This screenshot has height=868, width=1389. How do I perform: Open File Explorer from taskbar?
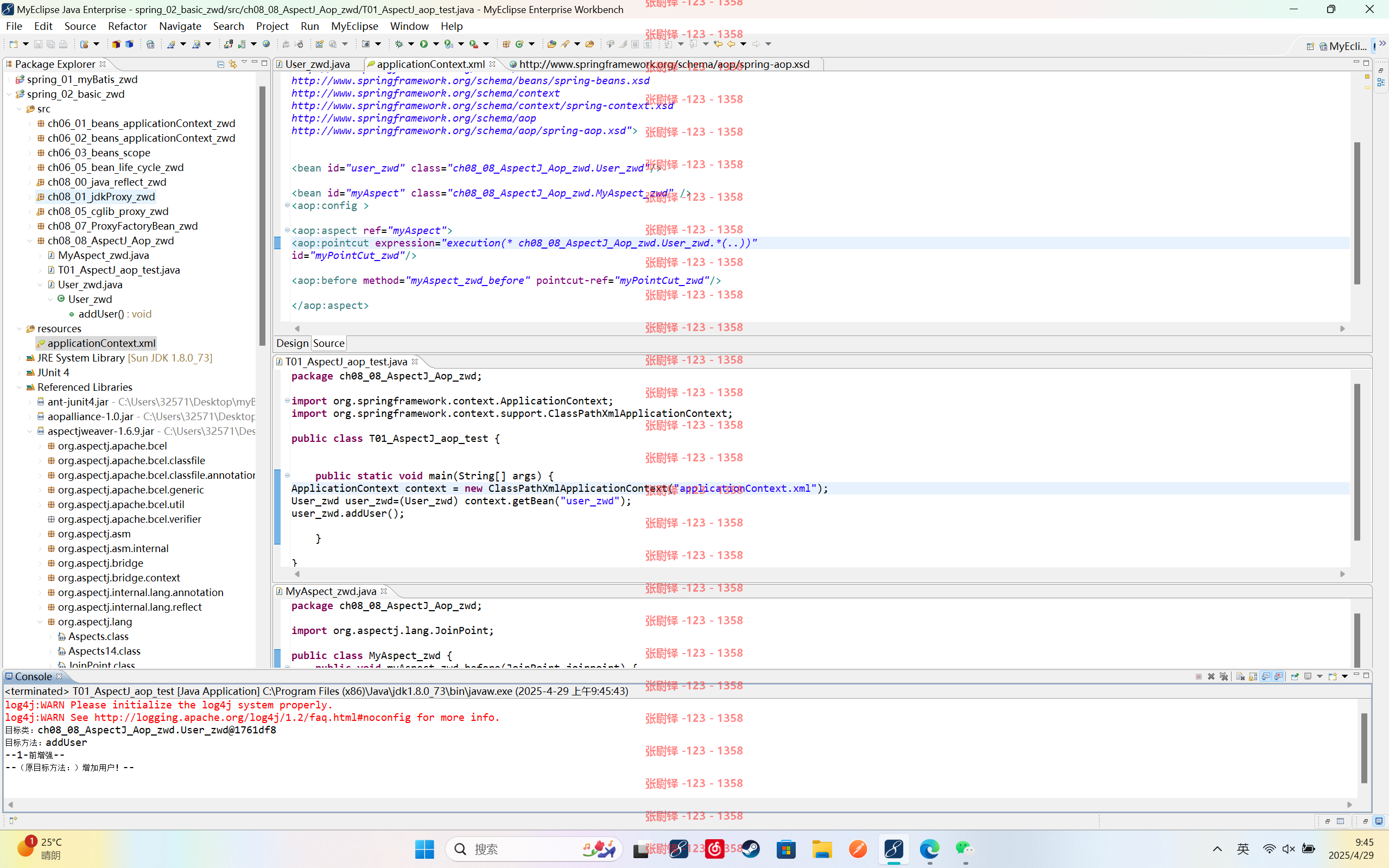822,849
